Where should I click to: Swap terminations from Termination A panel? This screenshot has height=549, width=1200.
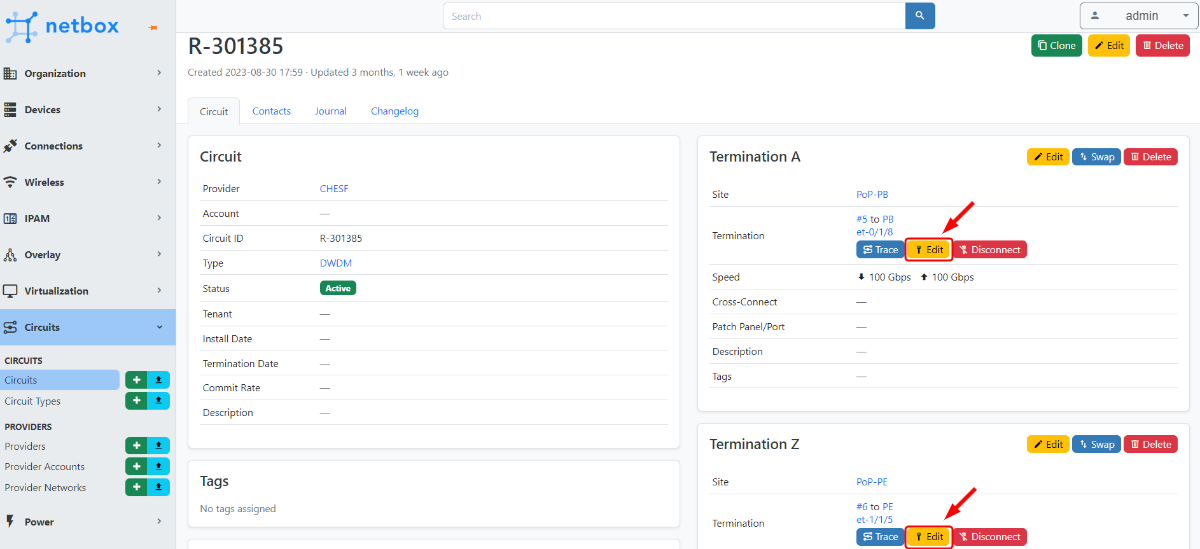pyautogui.click(x=1096, y=157)
